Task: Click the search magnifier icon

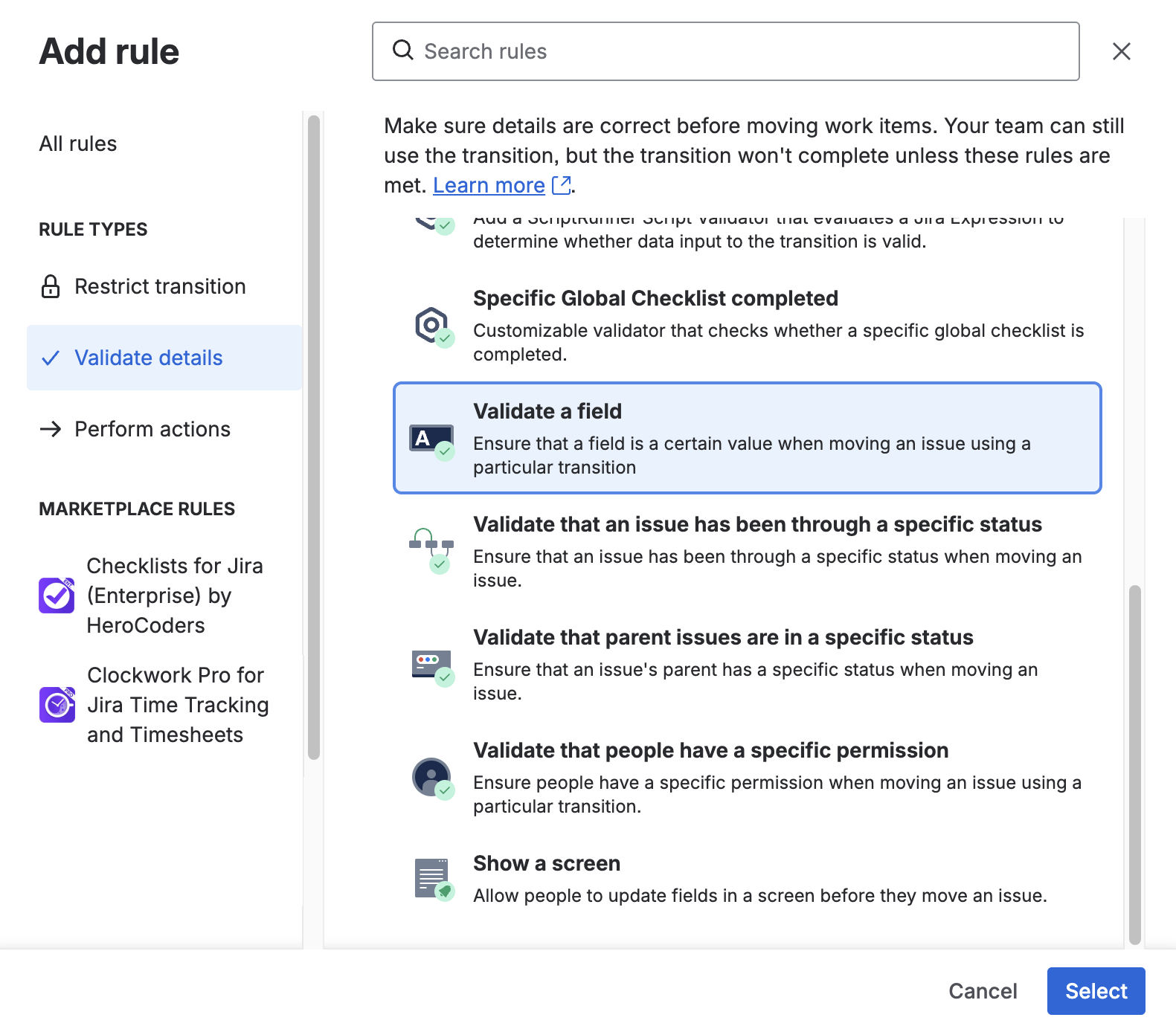Action: click(x=403, y=51)
